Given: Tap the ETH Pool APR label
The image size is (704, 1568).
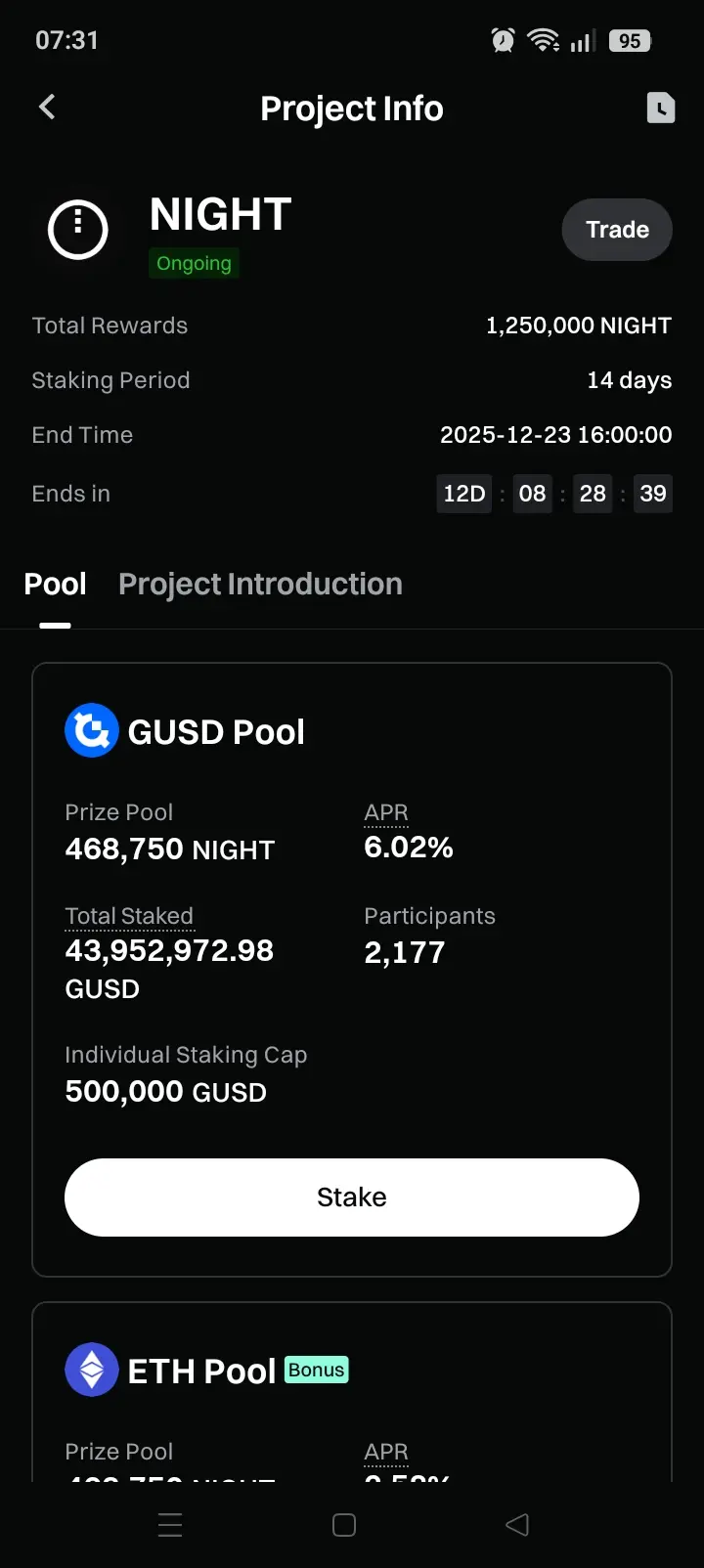Looking at the screenshot, I should tap(386, 1453).
